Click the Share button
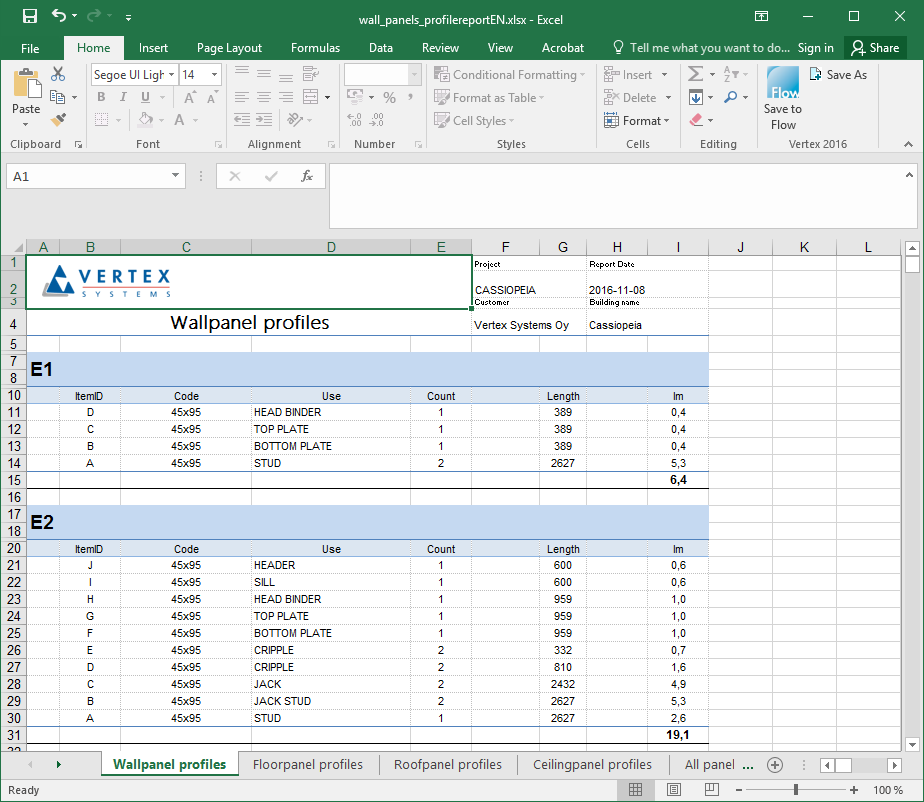This screenshot has width=924, height=802. coord(875,48)
